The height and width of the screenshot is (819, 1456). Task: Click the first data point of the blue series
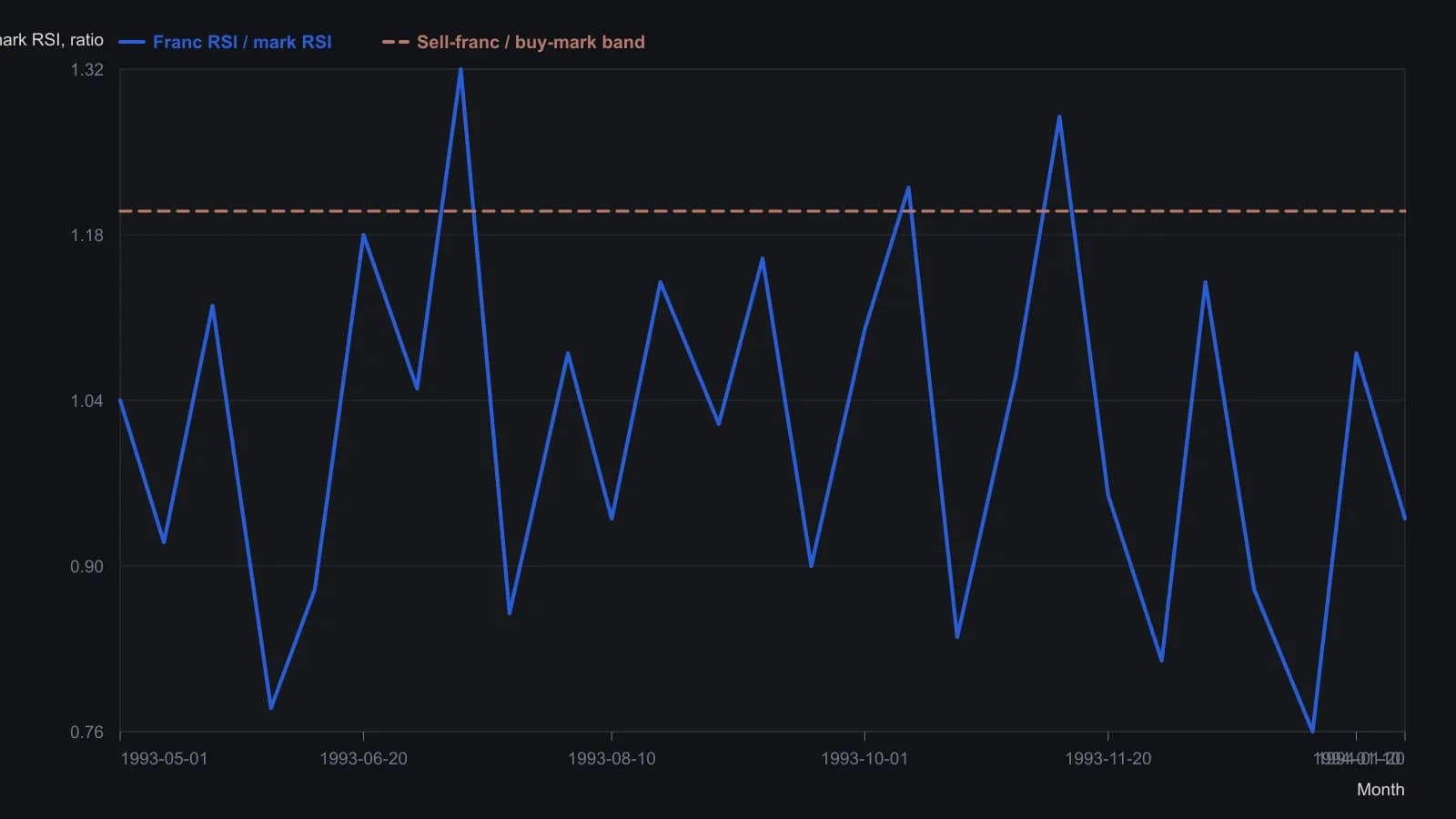click(x=120, y=400)
